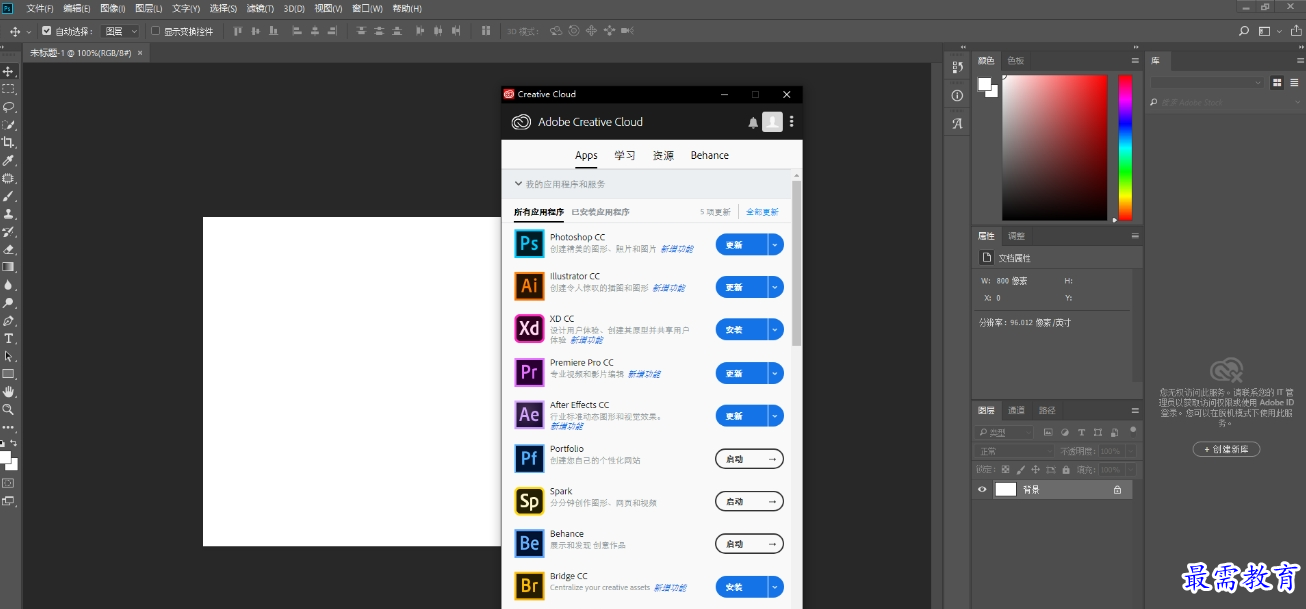The image size is (1306, 609).
Task: Open the layer blend mode dropdown
Action: click(x=1014, y=451)
